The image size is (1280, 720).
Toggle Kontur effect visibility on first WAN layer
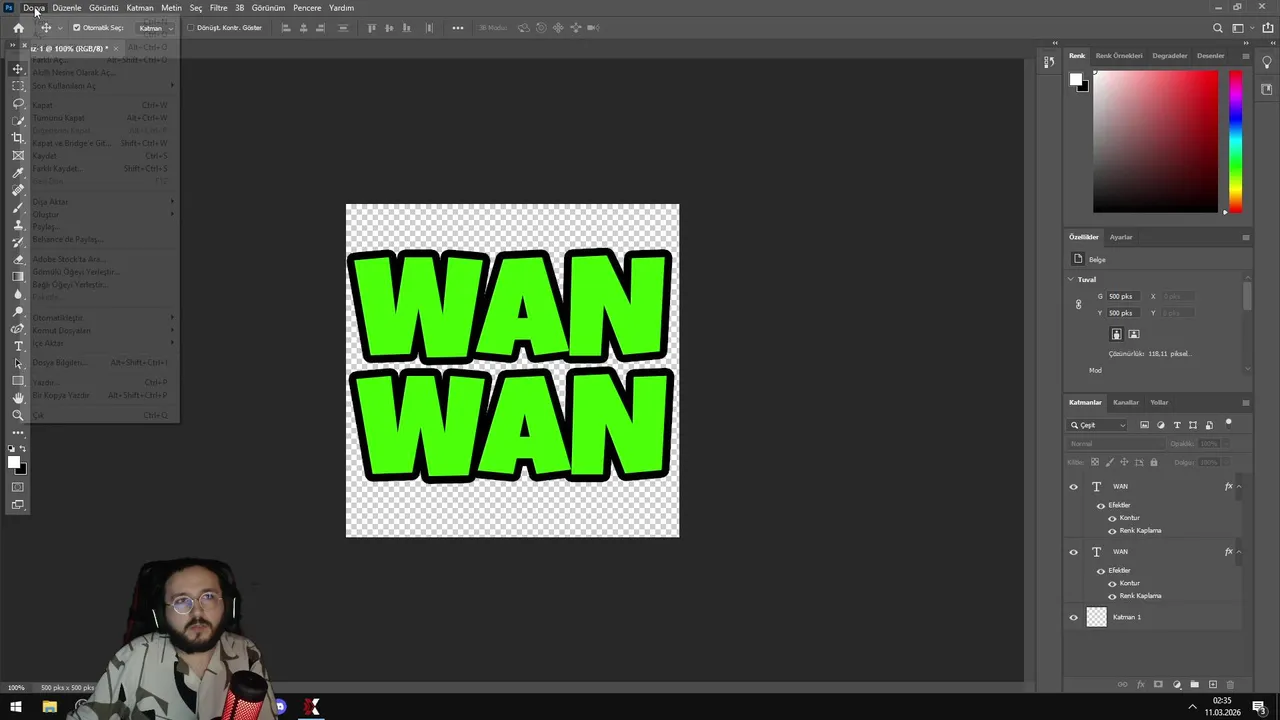1112,518
